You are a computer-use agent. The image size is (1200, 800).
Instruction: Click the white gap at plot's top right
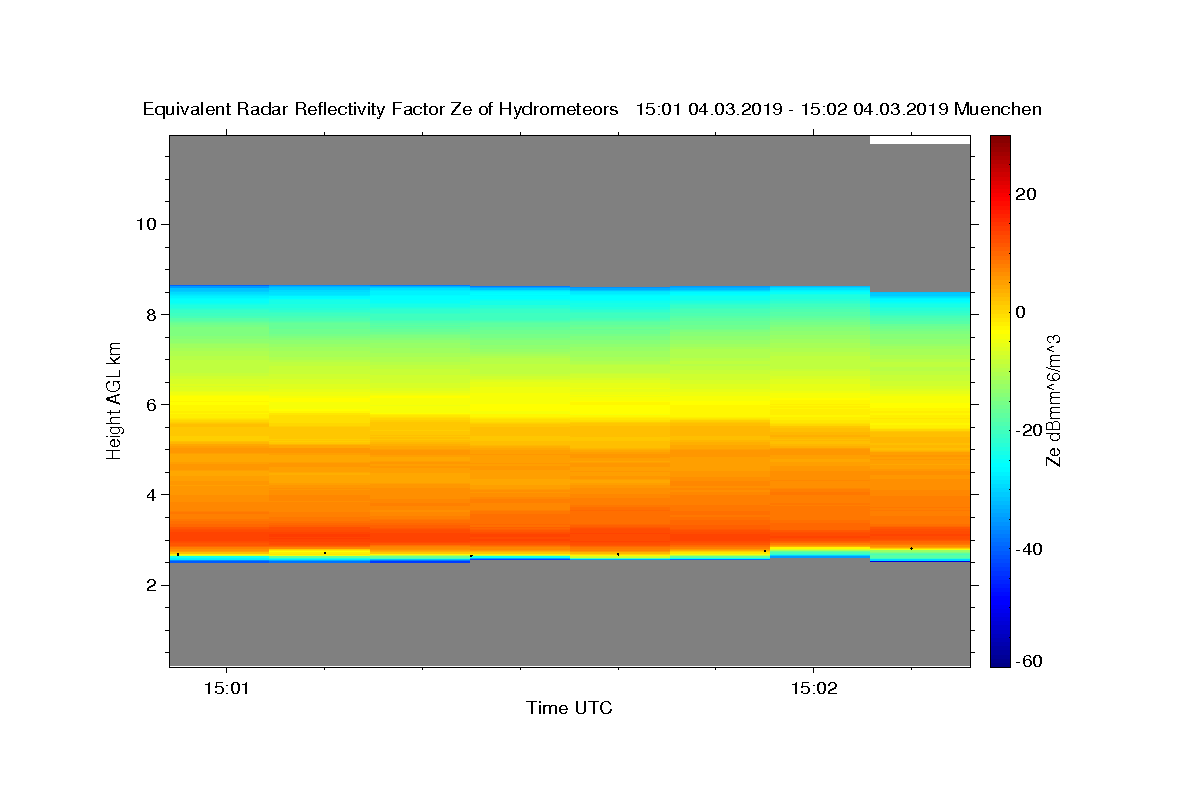point(920,140)
